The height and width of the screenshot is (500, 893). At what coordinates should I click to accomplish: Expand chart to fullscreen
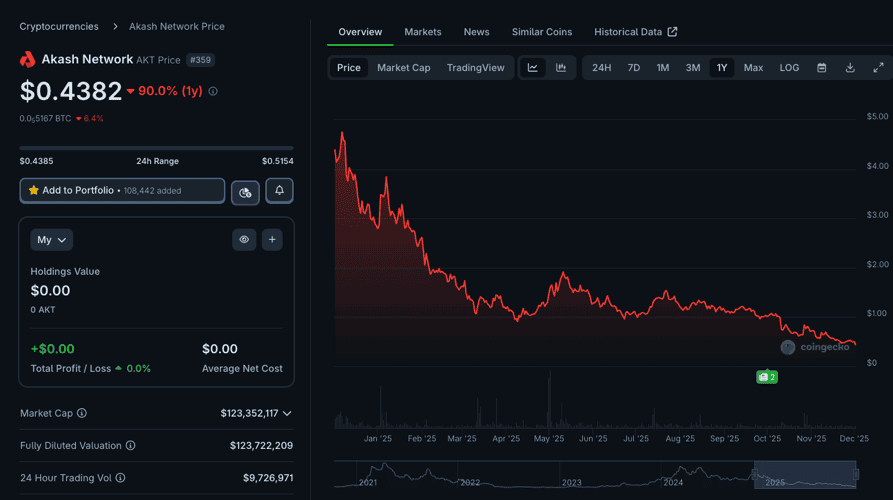coord(878,68)
